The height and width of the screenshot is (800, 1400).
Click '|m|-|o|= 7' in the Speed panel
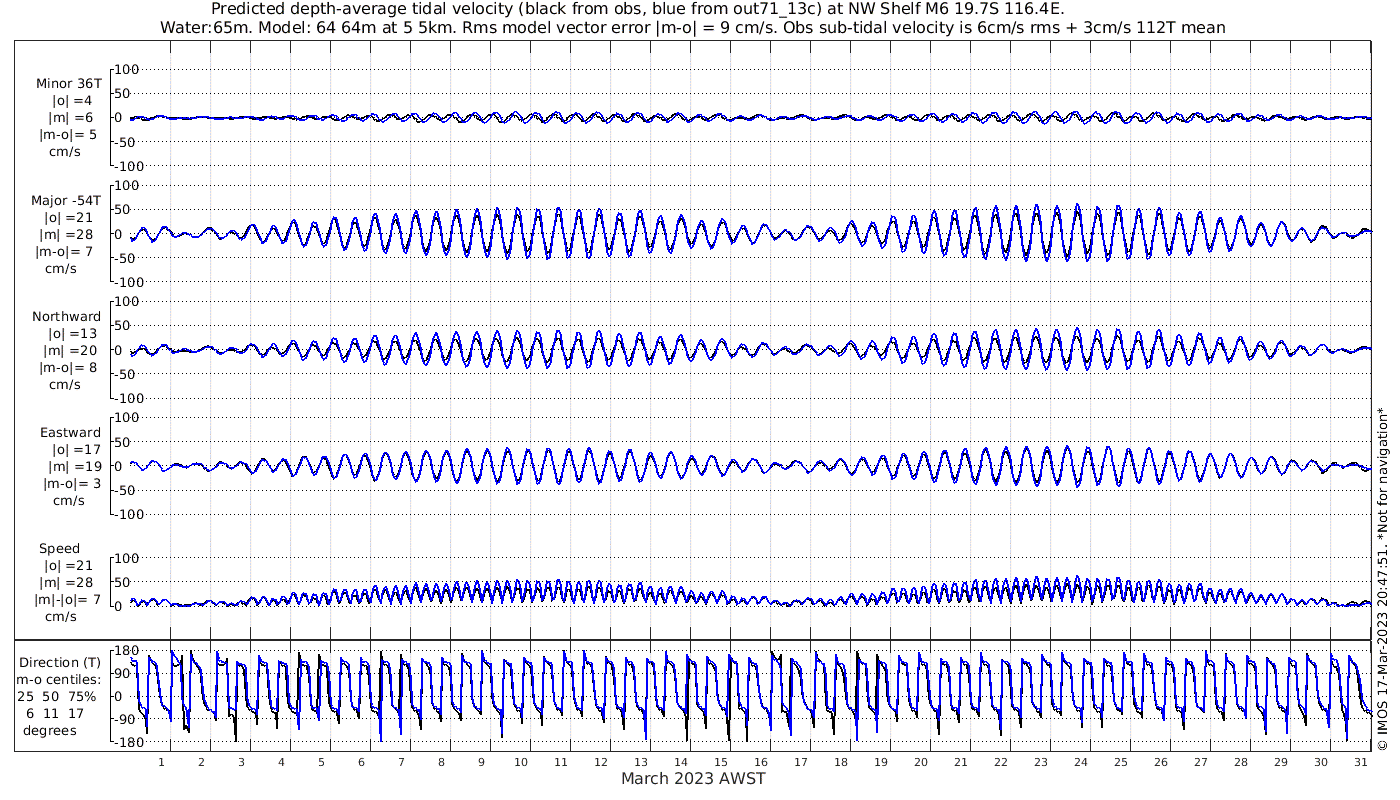pos(66,600)
